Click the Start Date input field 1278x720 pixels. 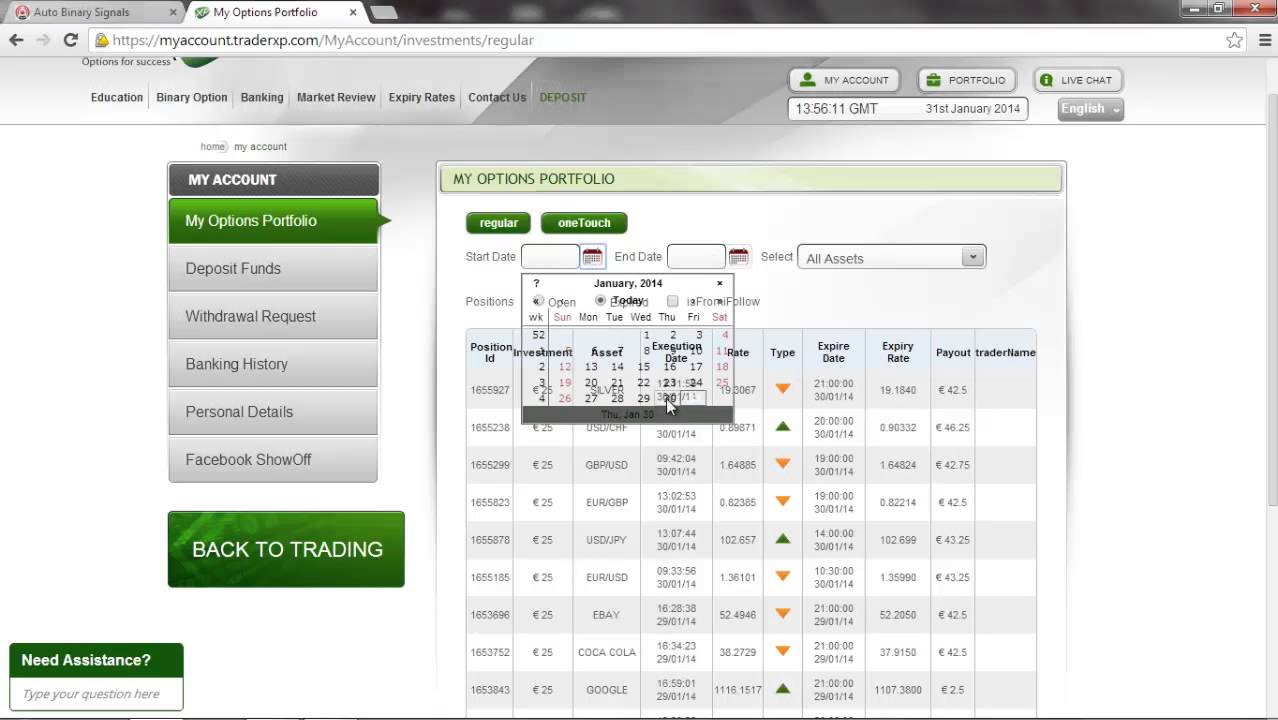tap(550, 257)
